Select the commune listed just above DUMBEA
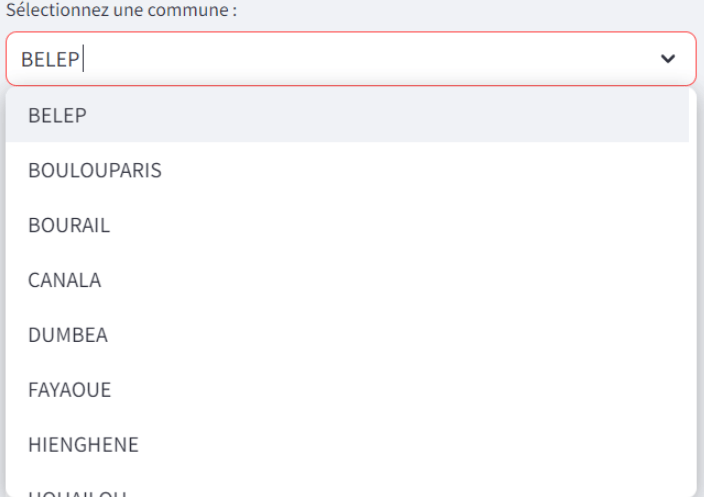704x497 pixels. (x=65, y=280)
